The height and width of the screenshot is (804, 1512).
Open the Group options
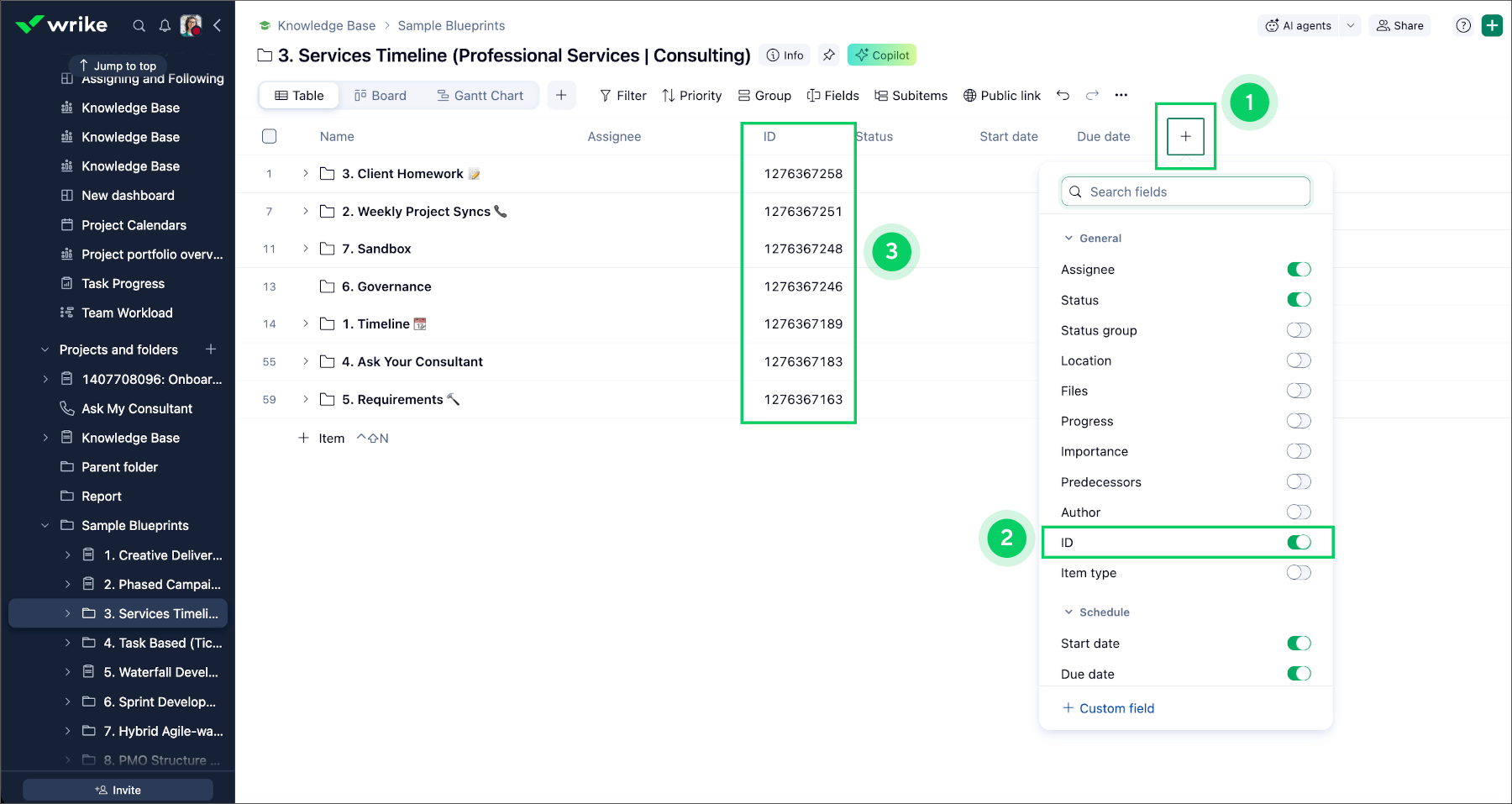[x=764, y=96]
